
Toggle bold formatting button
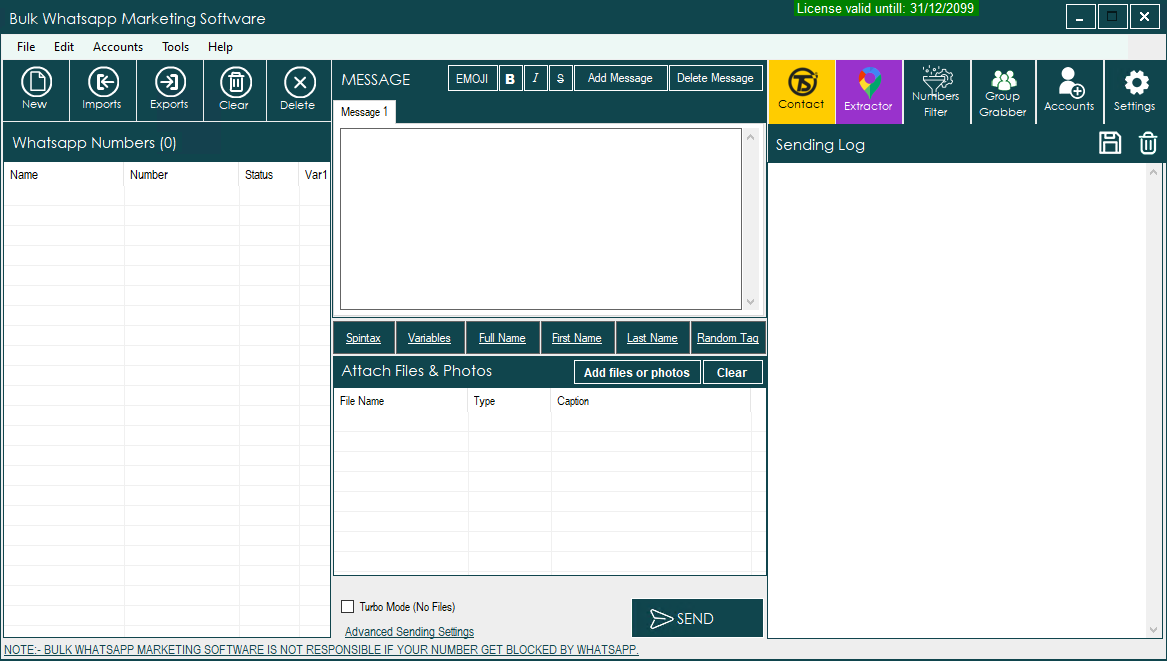(510, 78)
